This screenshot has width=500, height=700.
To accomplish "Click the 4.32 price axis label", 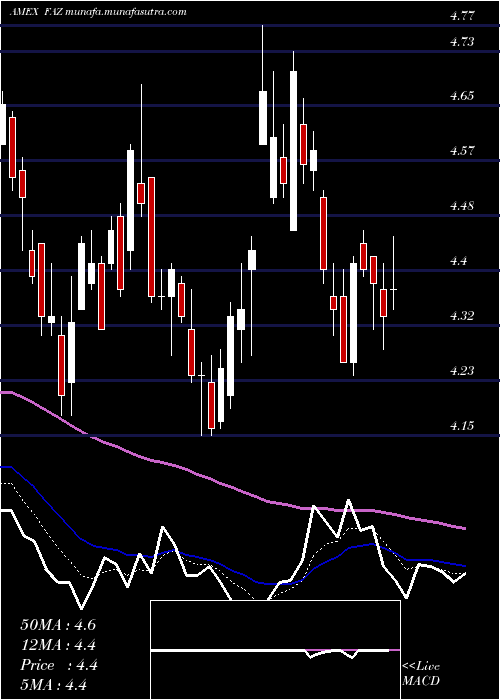I will click(462, 316).
